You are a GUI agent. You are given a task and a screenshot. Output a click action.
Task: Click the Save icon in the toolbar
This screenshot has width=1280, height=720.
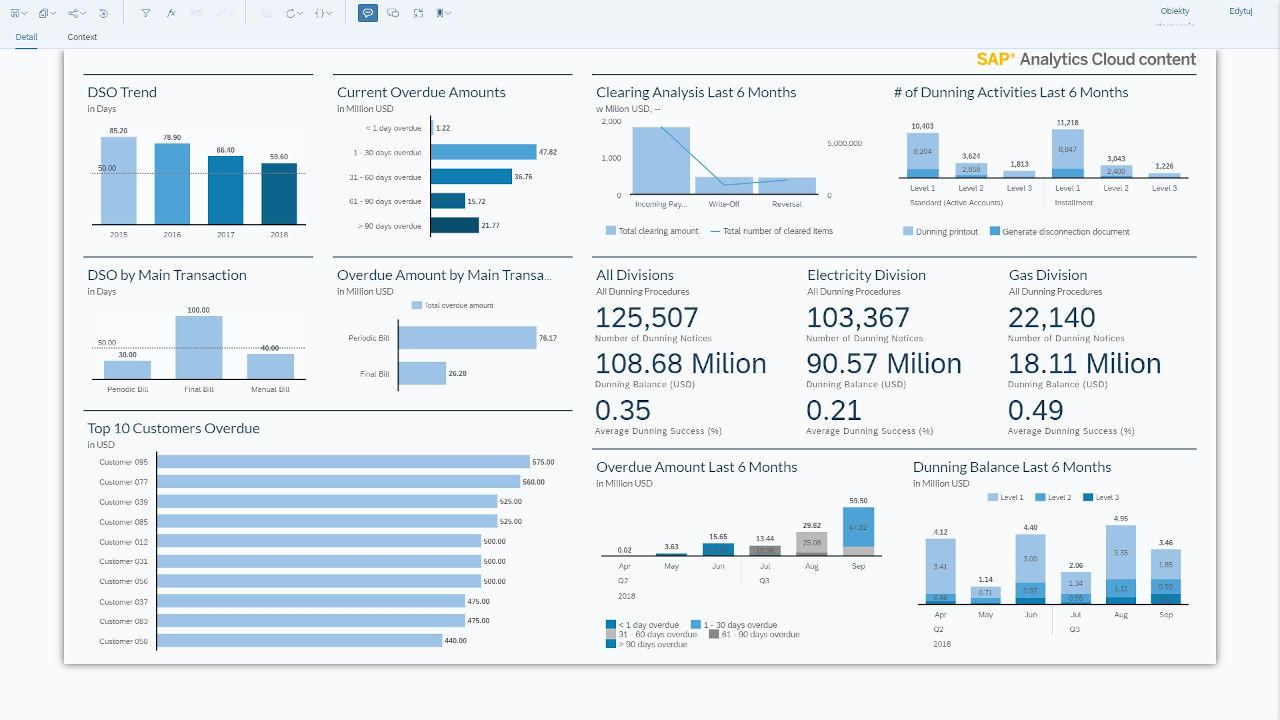pyautogui.click(x=15, y=13)
